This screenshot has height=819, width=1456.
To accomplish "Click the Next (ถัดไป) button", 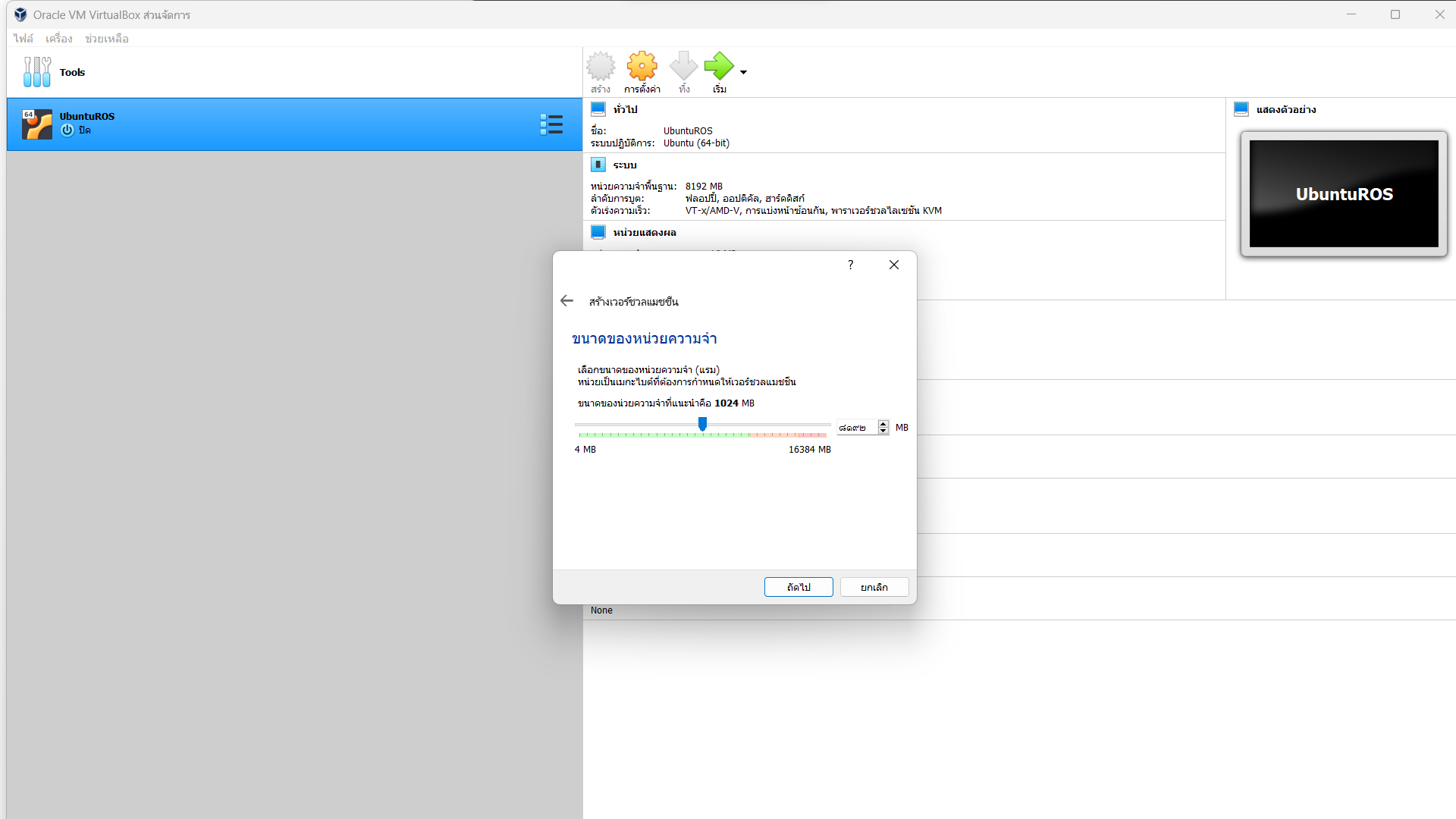I will click(x=798, y=587).
